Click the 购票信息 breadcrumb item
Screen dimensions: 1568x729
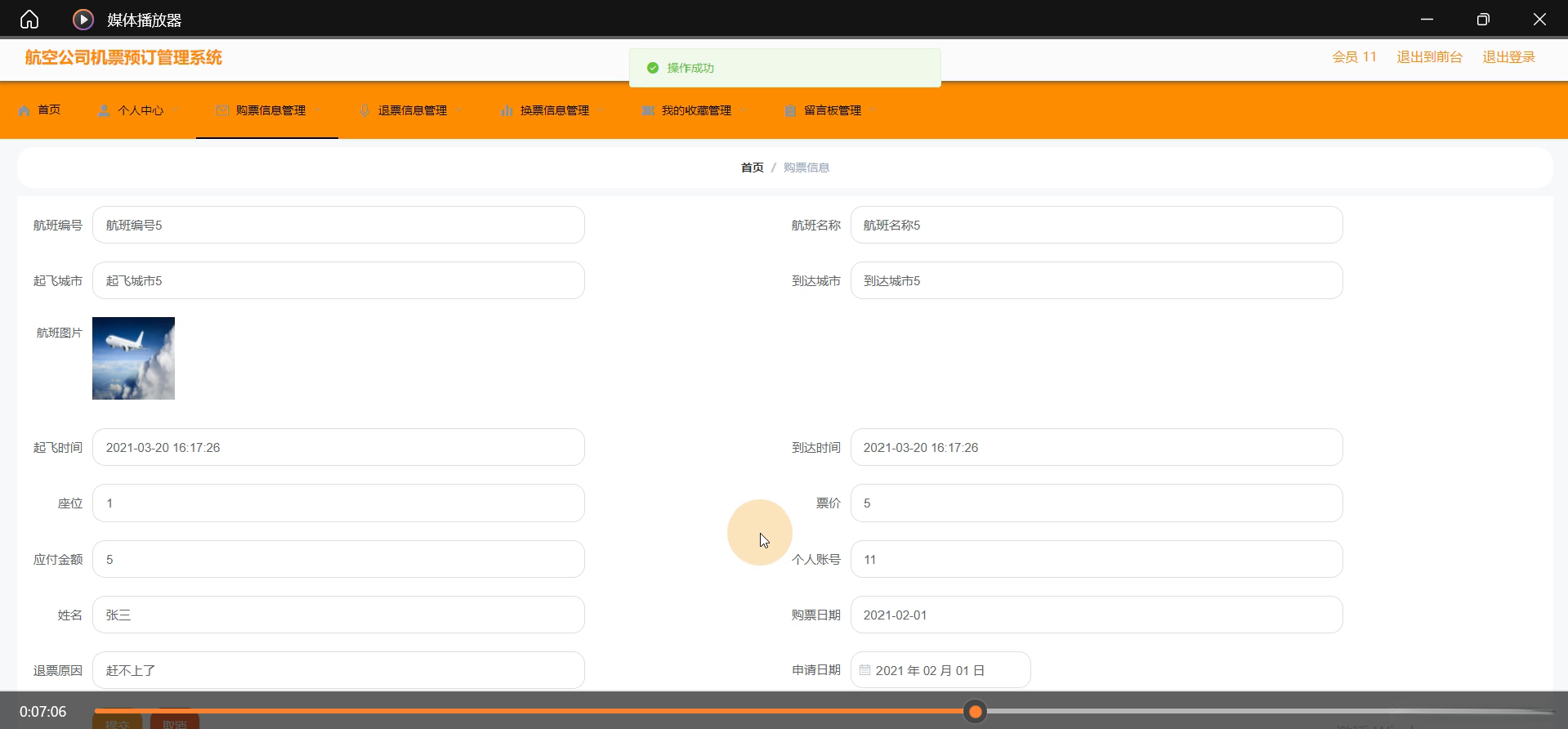click(806, 168)
